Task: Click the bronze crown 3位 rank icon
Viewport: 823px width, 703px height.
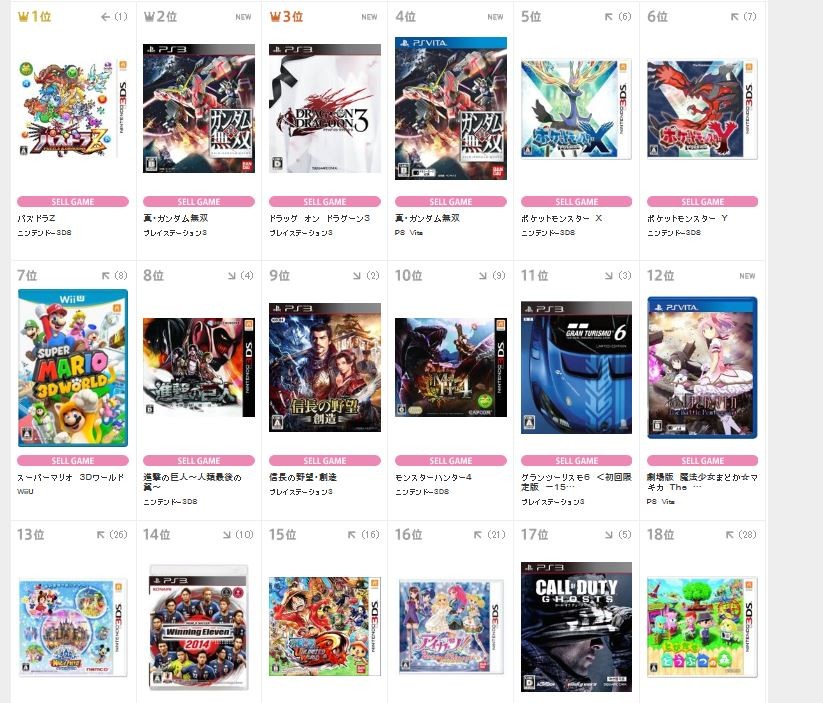Action: tap(275, 17)
